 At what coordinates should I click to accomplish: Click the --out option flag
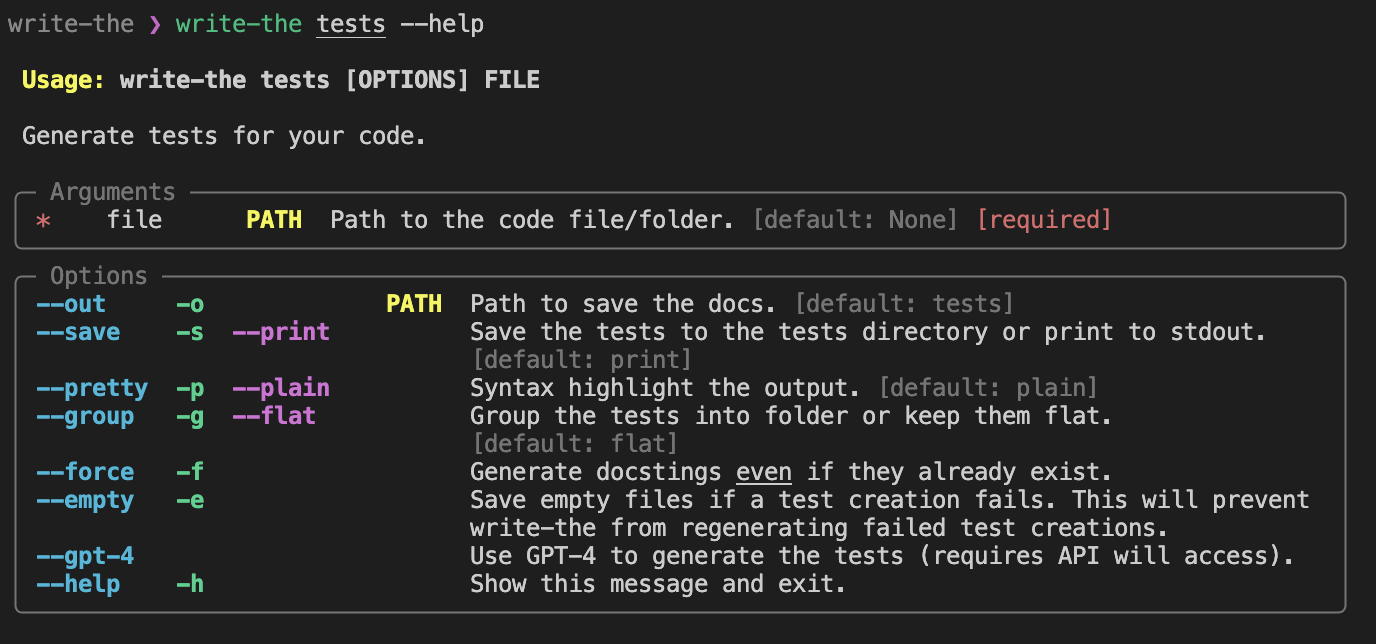click(70, 304)
